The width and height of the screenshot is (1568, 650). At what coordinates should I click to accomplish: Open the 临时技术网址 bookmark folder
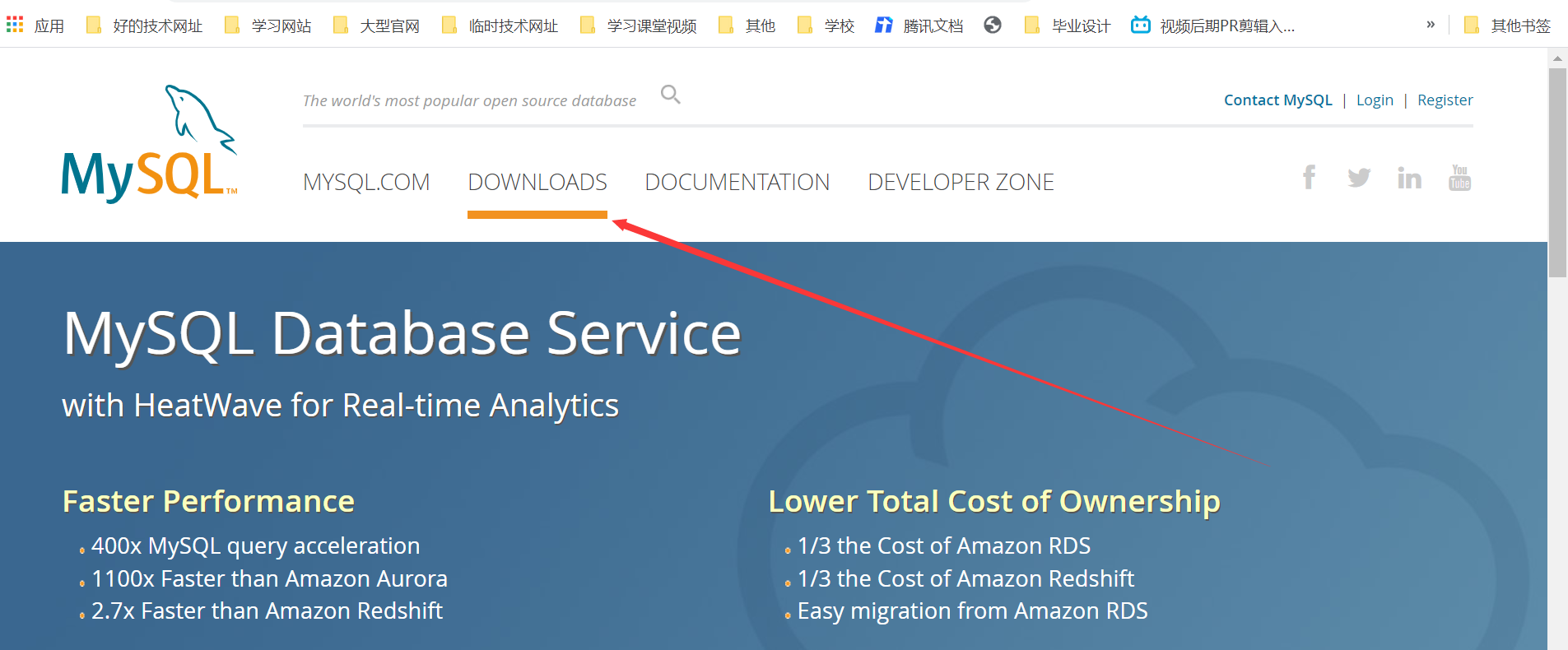click(500, 26)
